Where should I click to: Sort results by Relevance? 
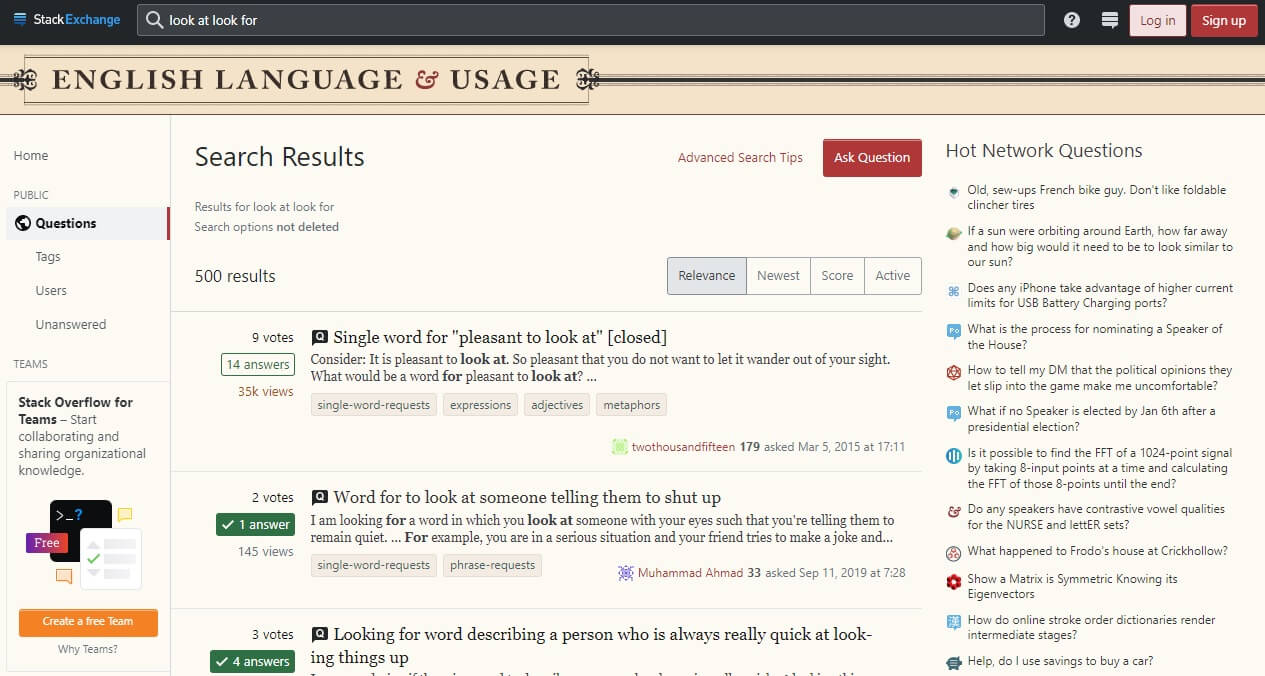click(707, 276)
